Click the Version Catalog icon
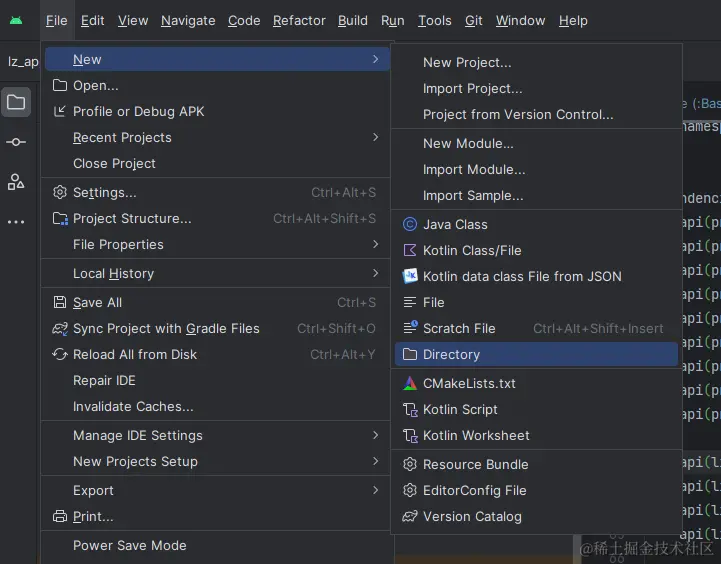This screenshot has width=721, height=564. tap(409, 517)
